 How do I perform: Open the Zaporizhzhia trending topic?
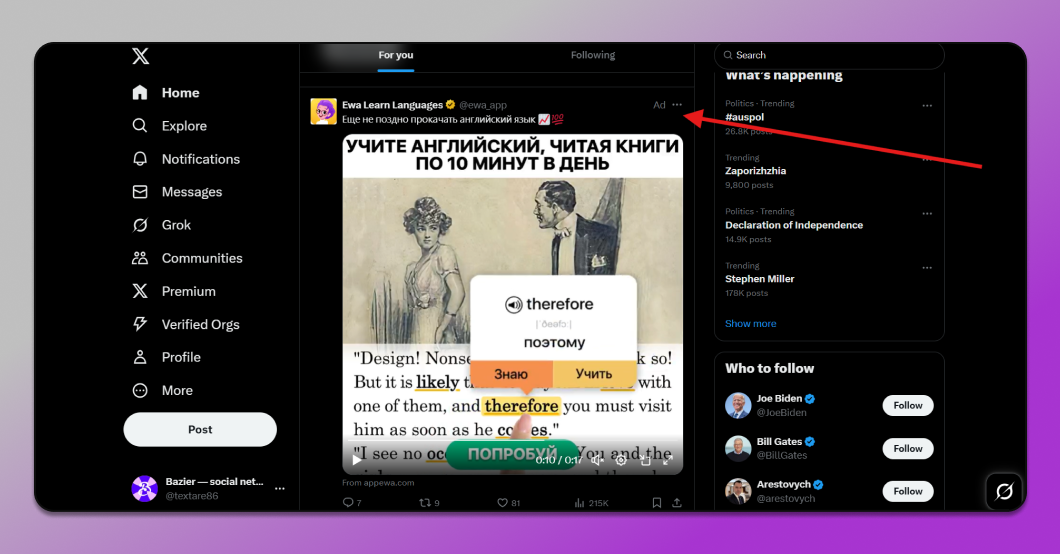point(756,171)
